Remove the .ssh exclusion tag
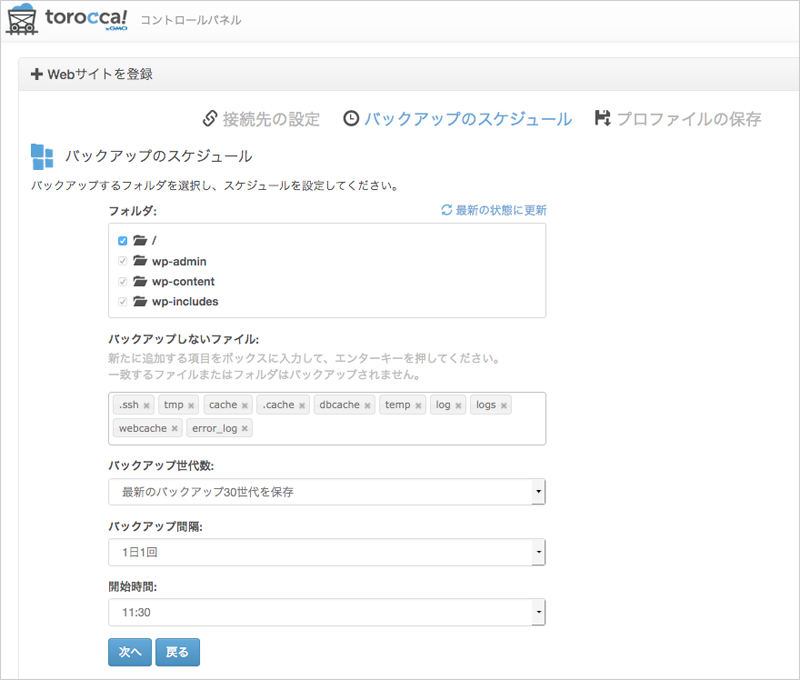 [x=146, y=406]
